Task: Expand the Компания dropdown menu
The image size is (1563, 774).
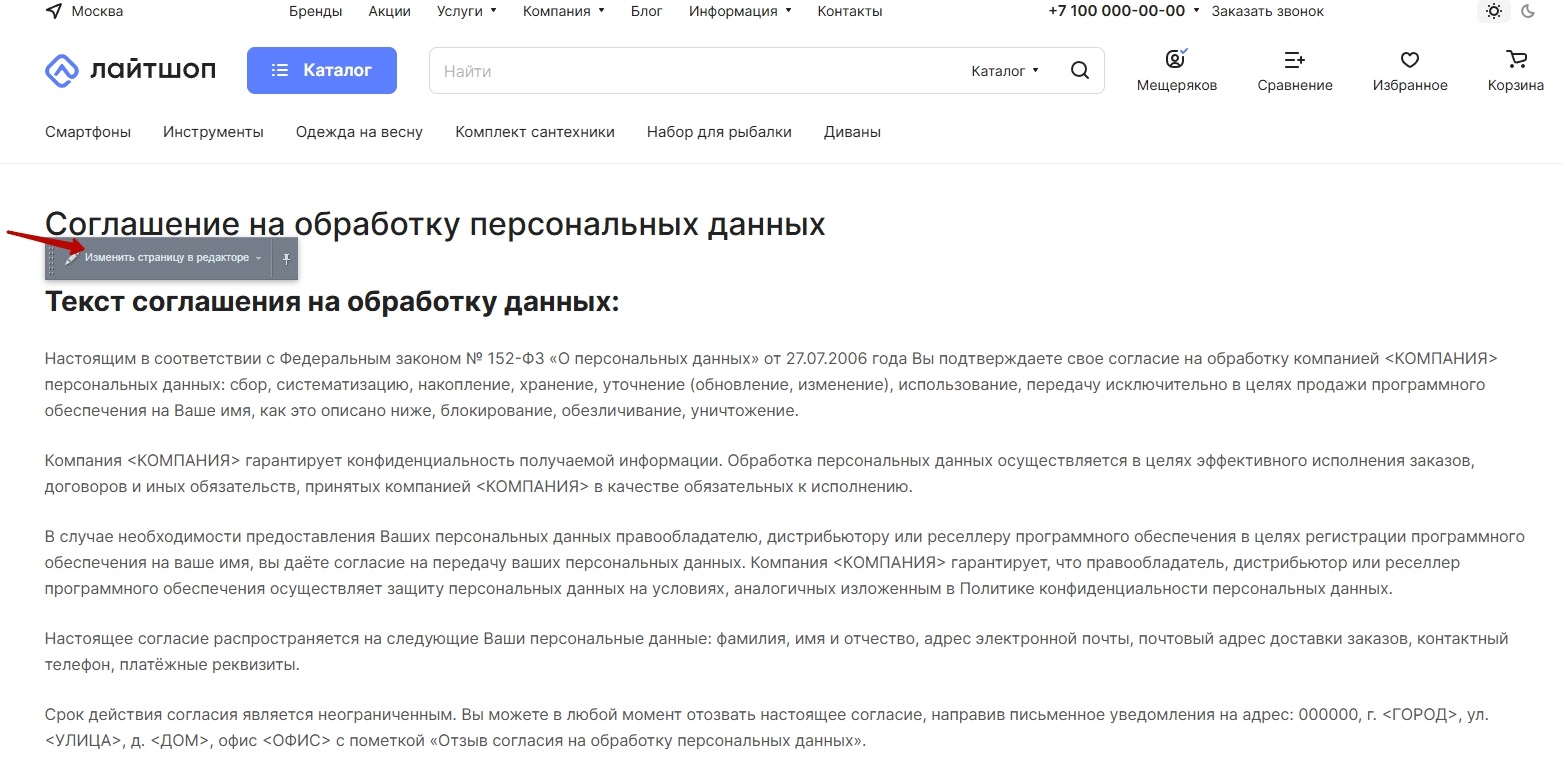Action: click(563, 12)
